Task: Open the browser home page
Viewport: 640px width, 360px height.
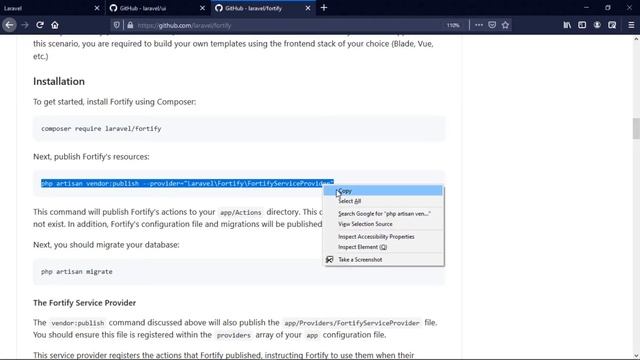Action: pyautogui.click(x=55, y=25)
